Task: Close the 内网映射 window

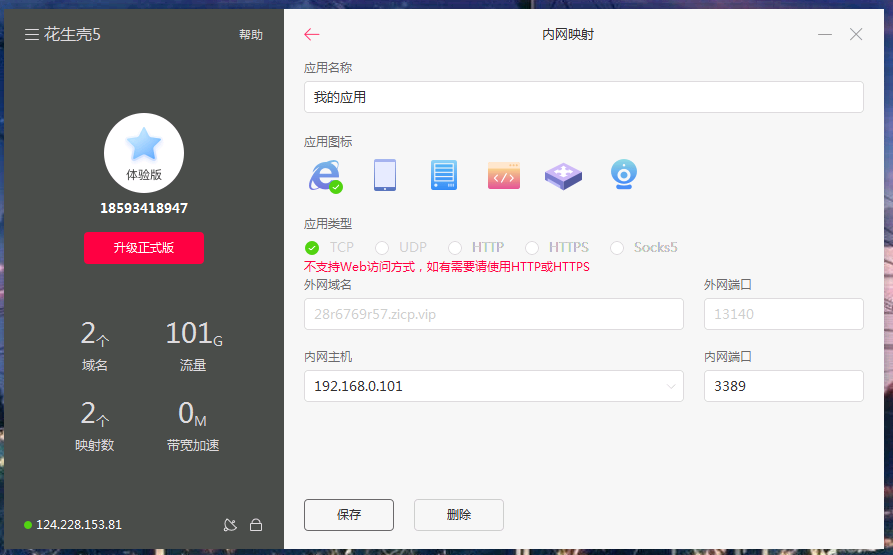Action: pos(856,35)
